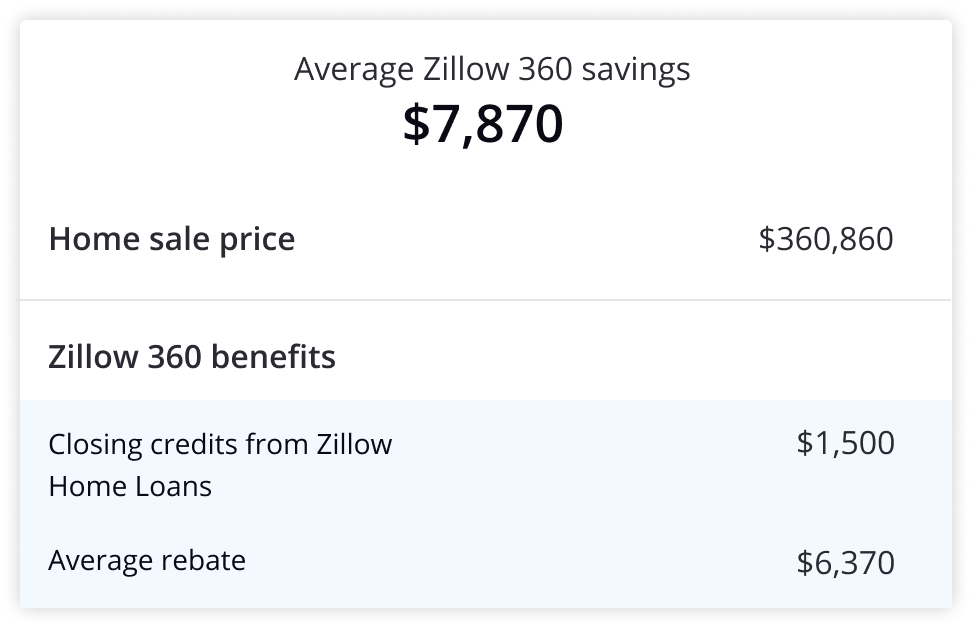Select the $6,370 average rebate amount
This screenshot has height=628, width=972.
(846, 563)
